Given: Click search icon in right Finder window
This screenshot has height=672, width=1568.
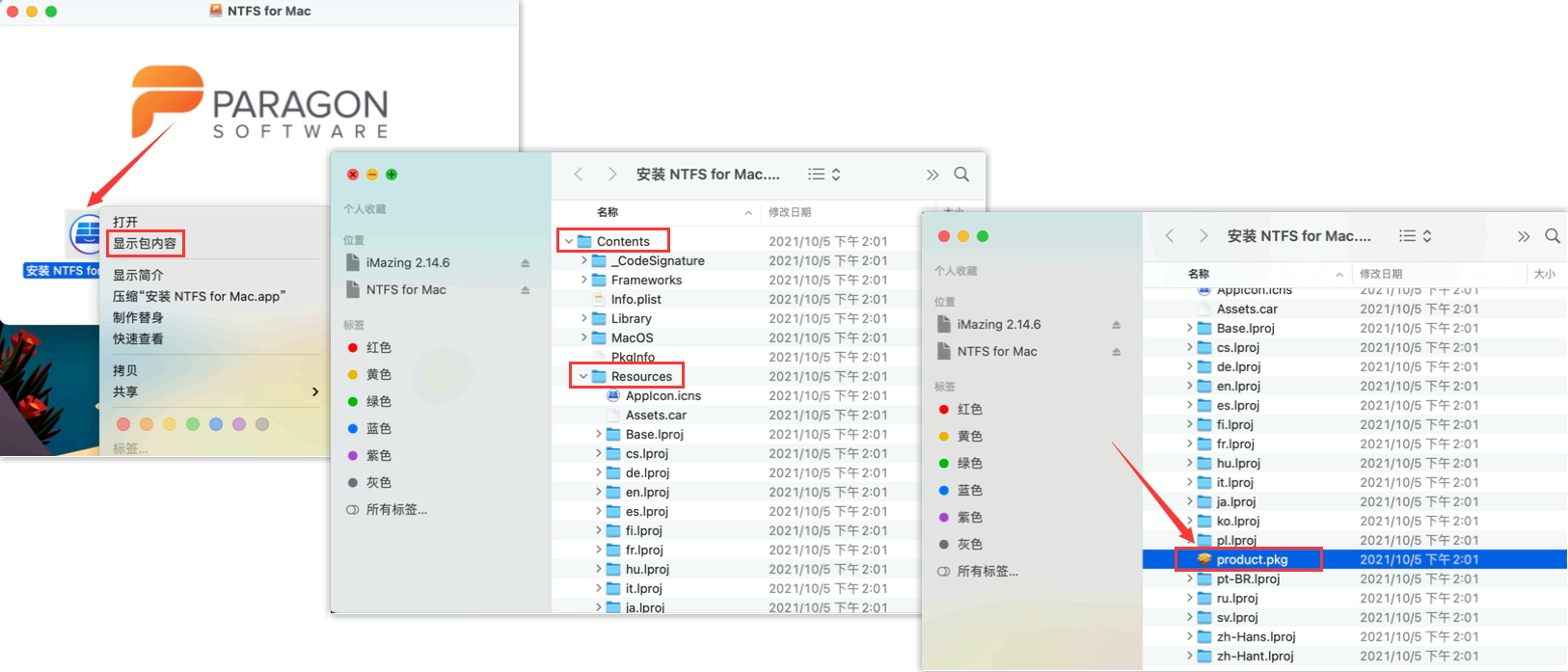Looking at the screenshot, I should coord(1553,236).
